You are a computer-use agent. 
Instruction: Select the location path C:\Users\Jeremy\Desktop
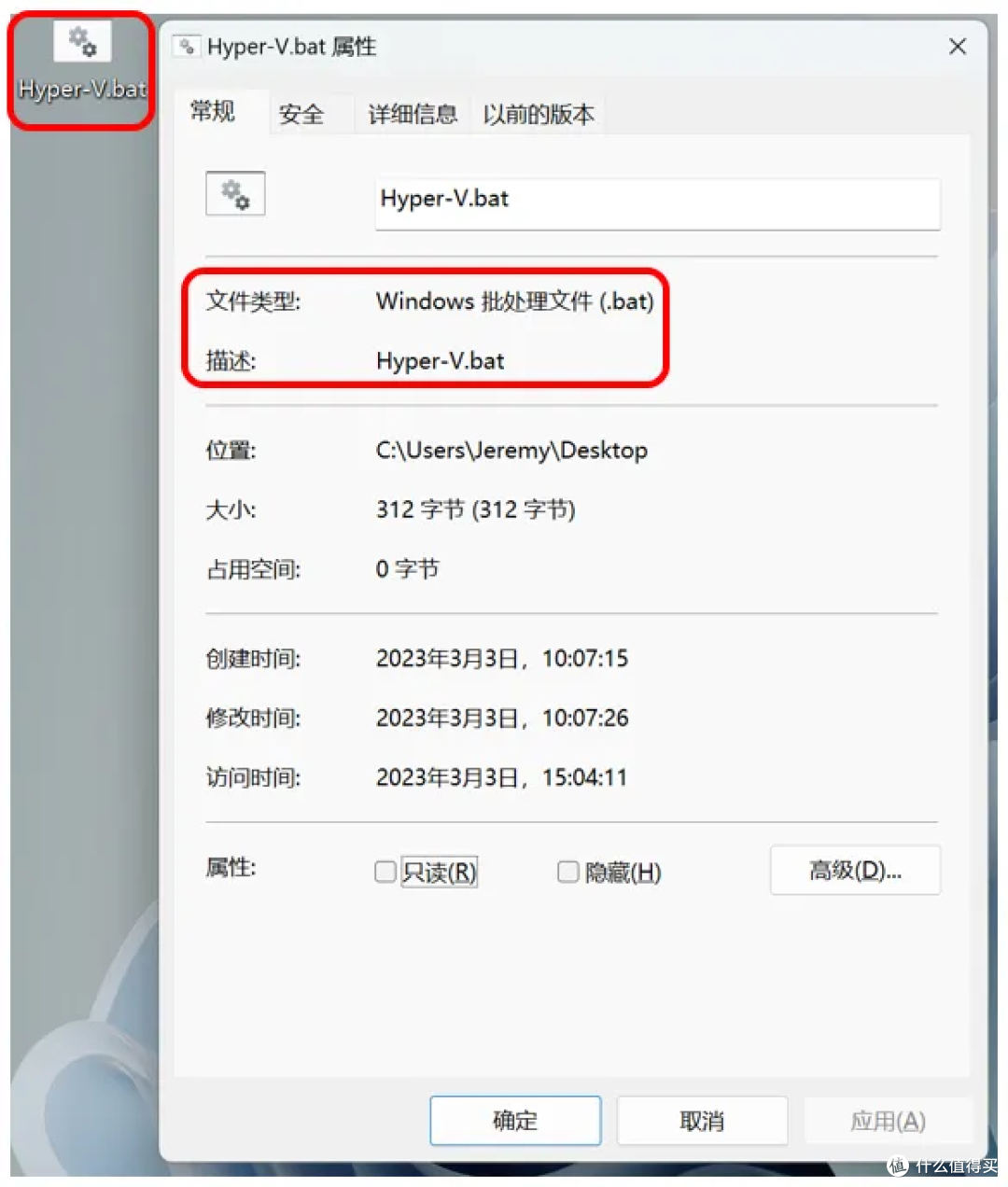511,451
